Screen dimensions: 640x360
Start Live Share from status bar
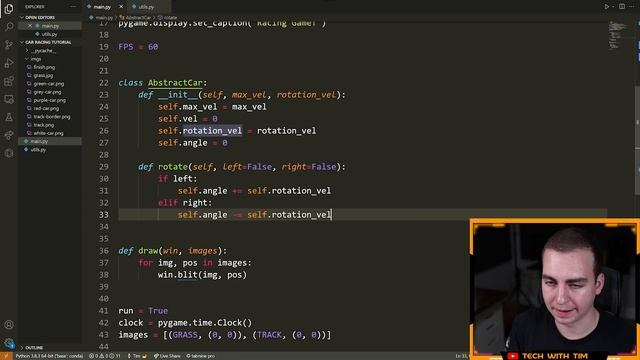tap(167, 356)
